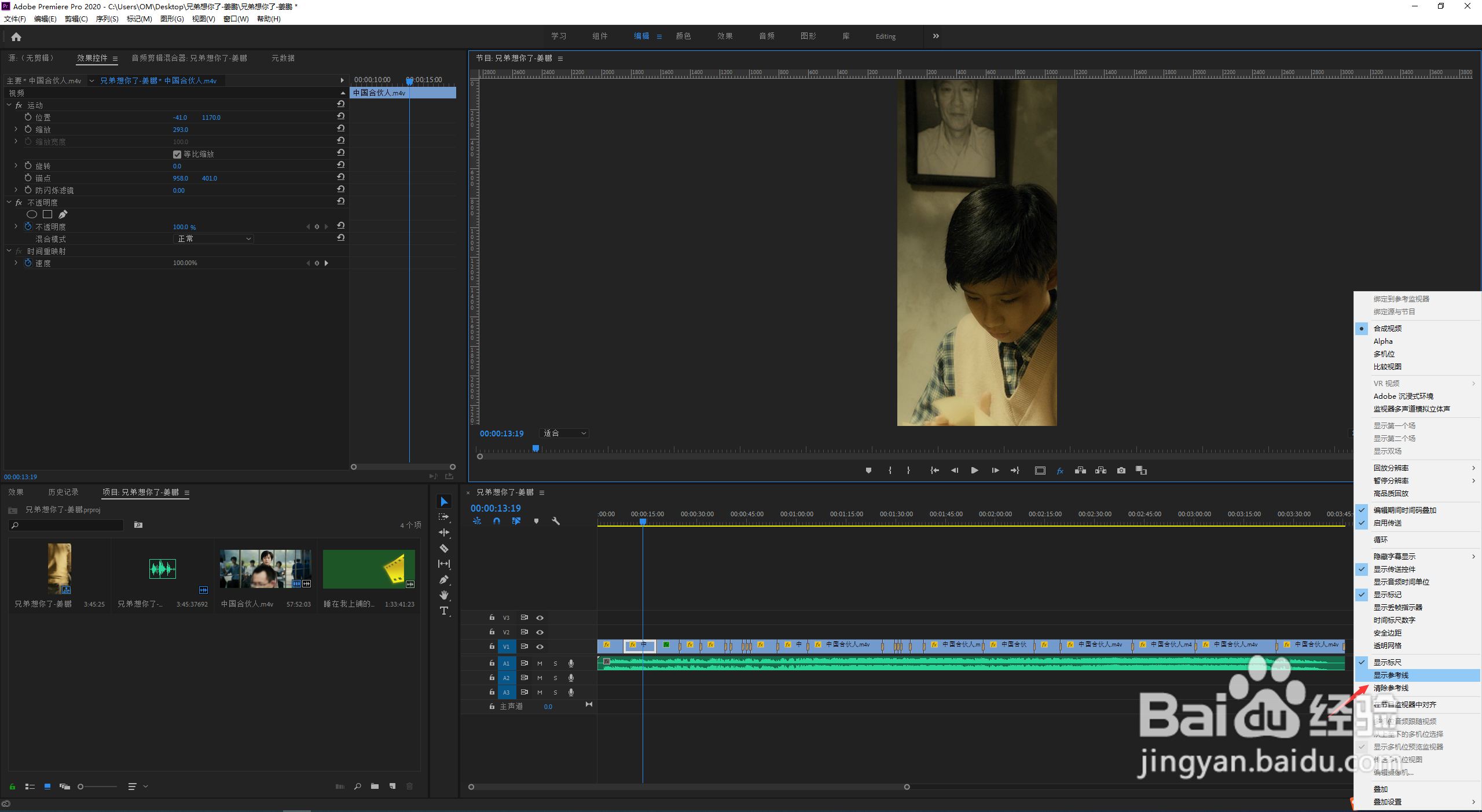Select the Hand tool
This screenshot has height=812, width=1482.
click(x=444, y=595)
